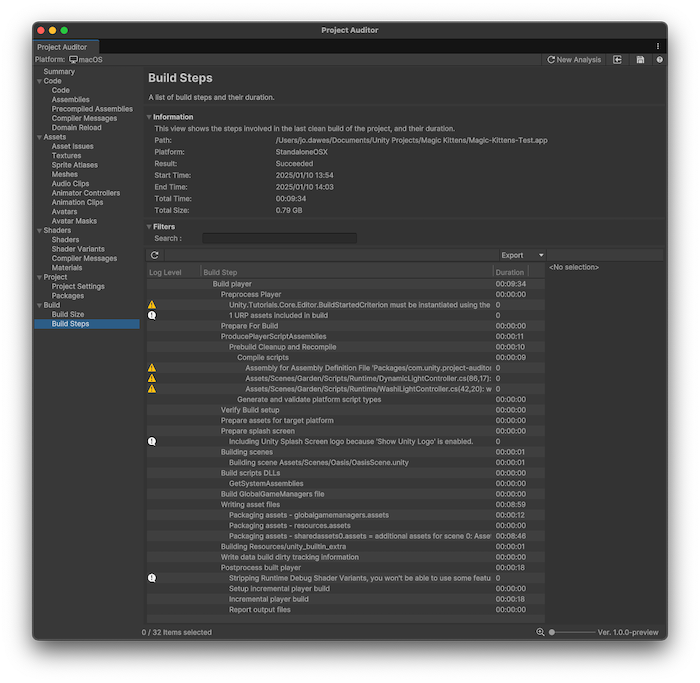Click the New Analysis button
The image size is (700, 683).
(574, 60)
